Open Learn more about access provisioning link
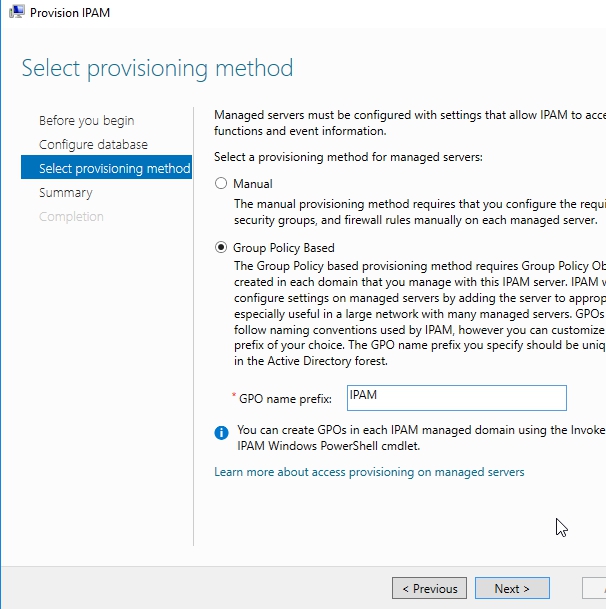Viewport: 606px width, 609px height. 369,472
